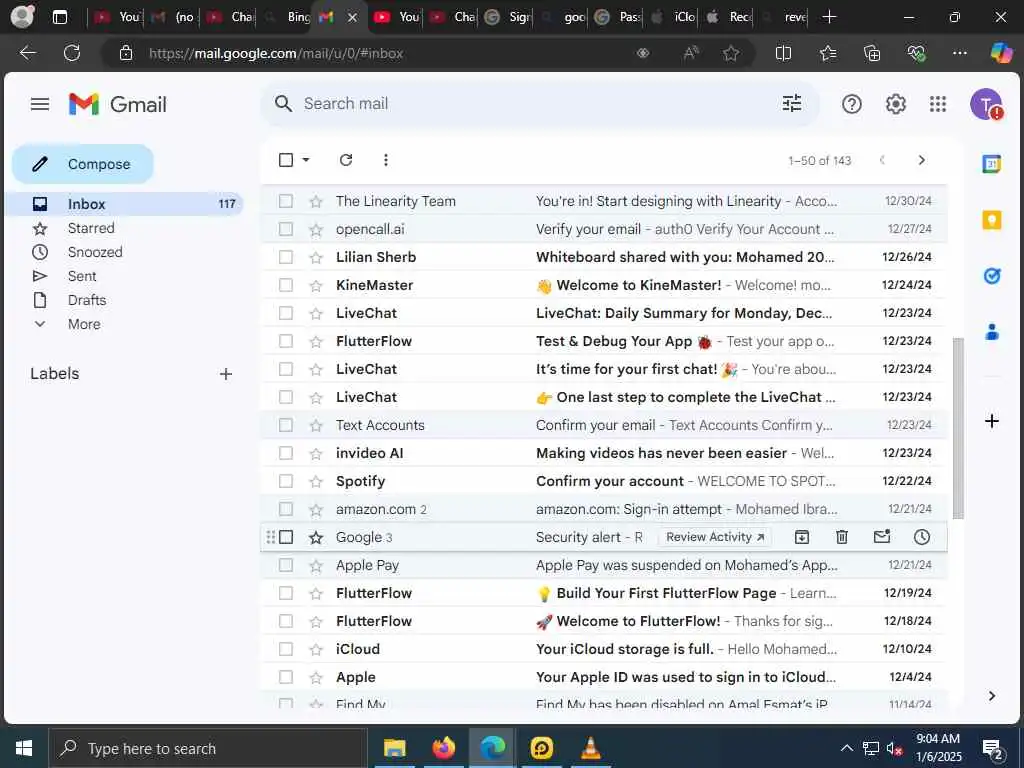Show side panel chevron at bottom right
Screen dimensions: 1024x768
click(991, 696)
